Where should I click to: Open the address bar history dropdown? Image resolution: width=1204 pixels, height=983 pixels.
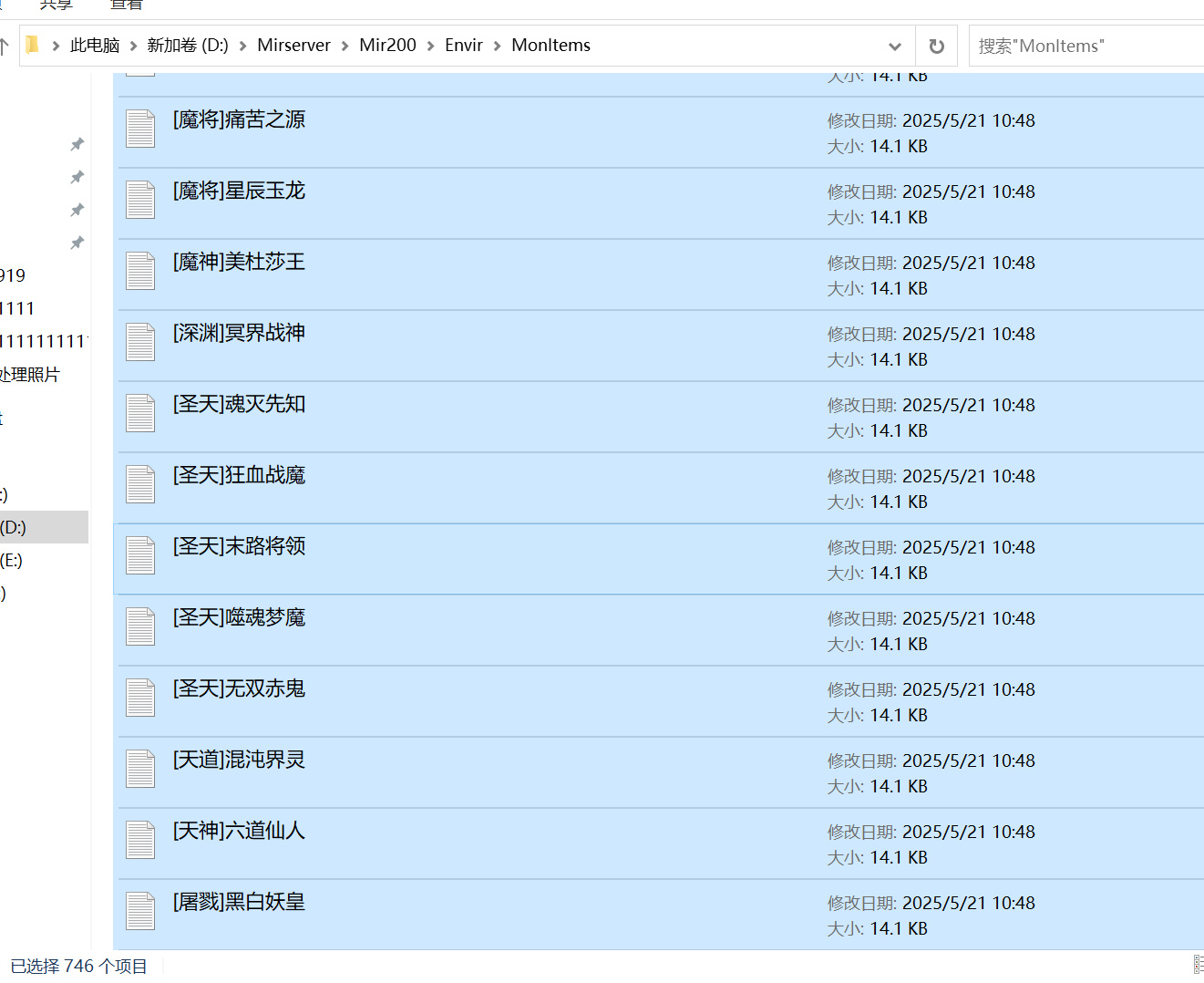(x=895, y=46)
